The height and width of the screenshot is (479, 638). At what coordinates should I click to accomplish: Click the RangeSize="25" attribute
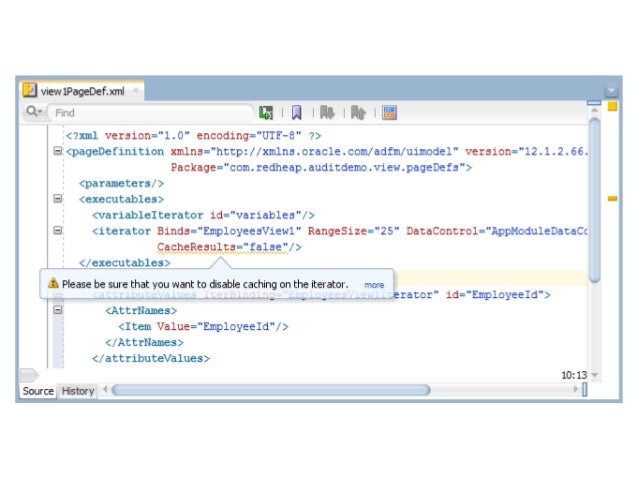354,231
